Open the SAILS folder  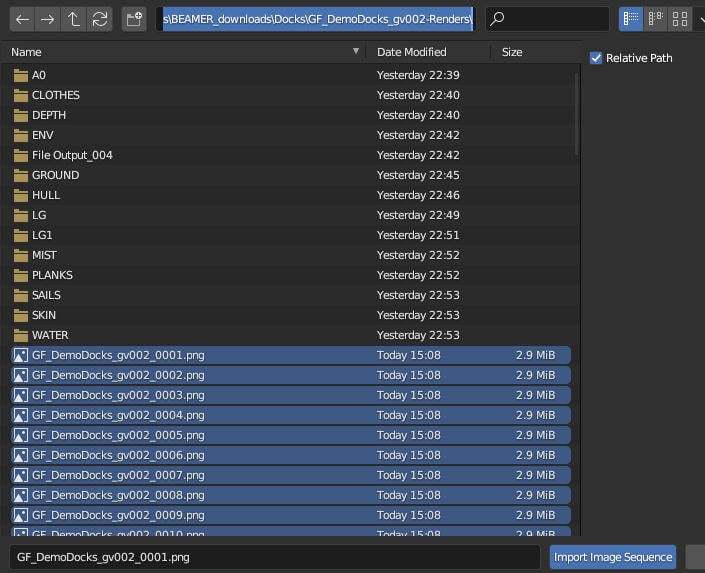(291, 295)
